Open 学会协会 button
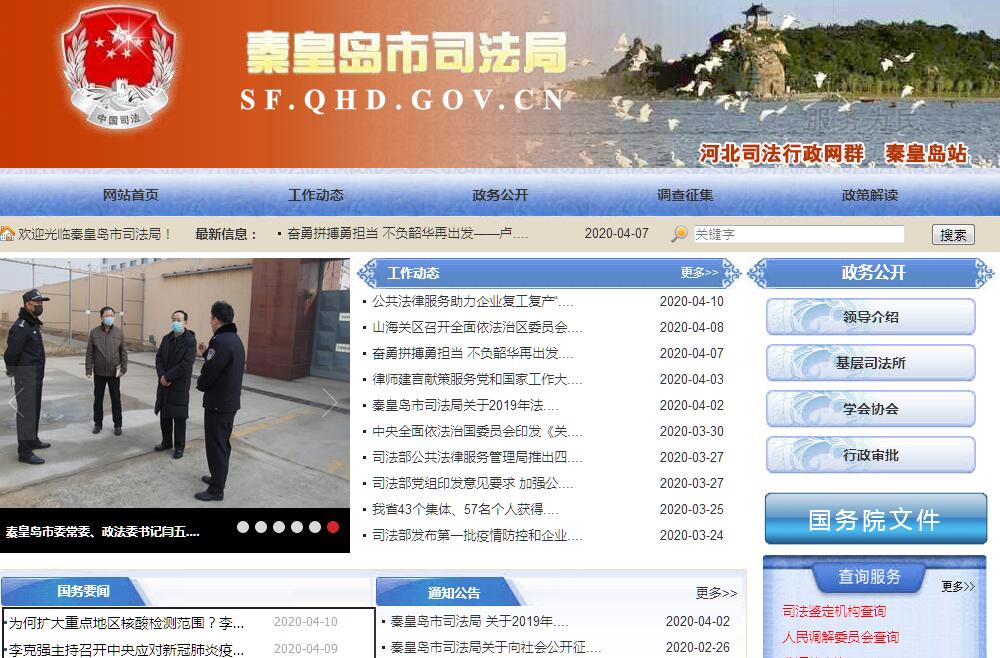1000x658 pixels. (871, 409)
